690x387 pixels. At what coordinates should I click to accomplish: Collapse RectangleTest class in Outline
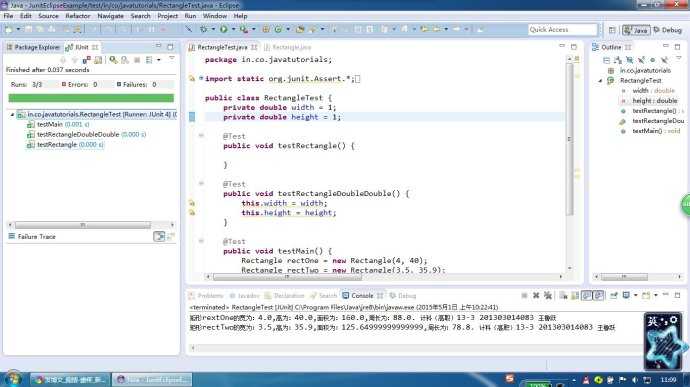pyautogui.click(x=600, y=81)
